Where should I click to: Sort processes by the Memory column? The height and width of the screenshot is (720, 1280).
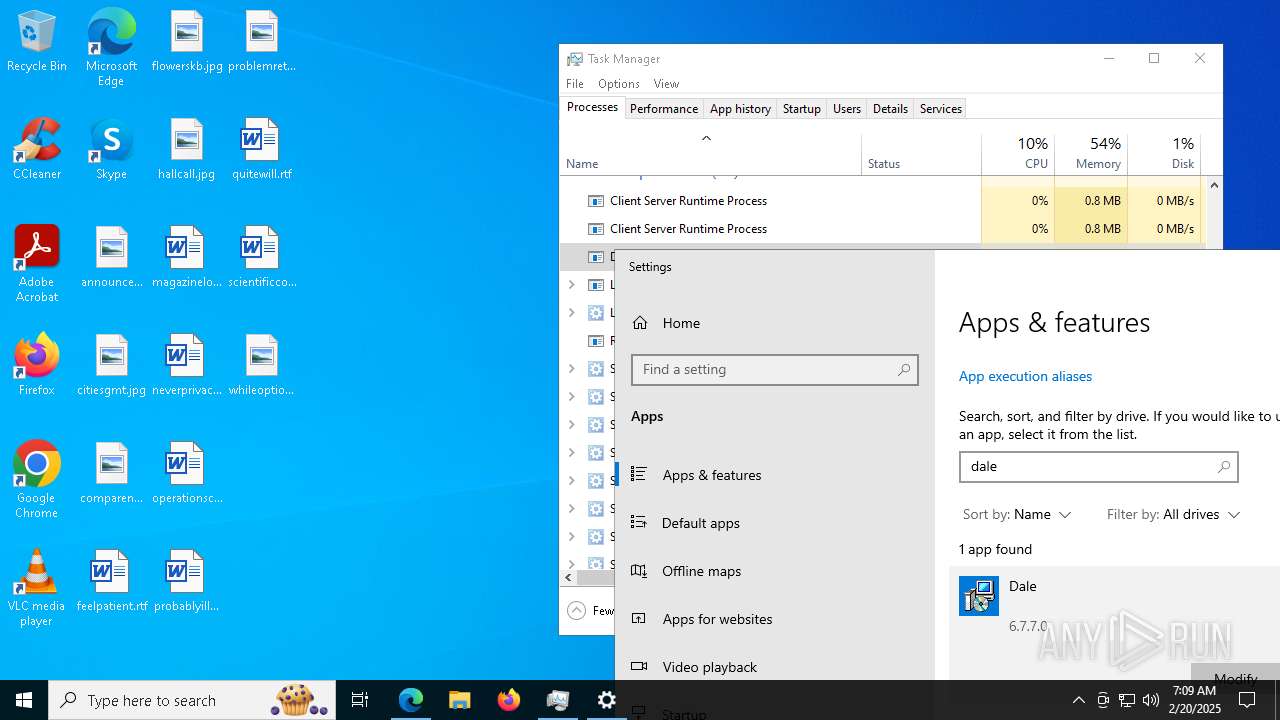coord(1091,154)
